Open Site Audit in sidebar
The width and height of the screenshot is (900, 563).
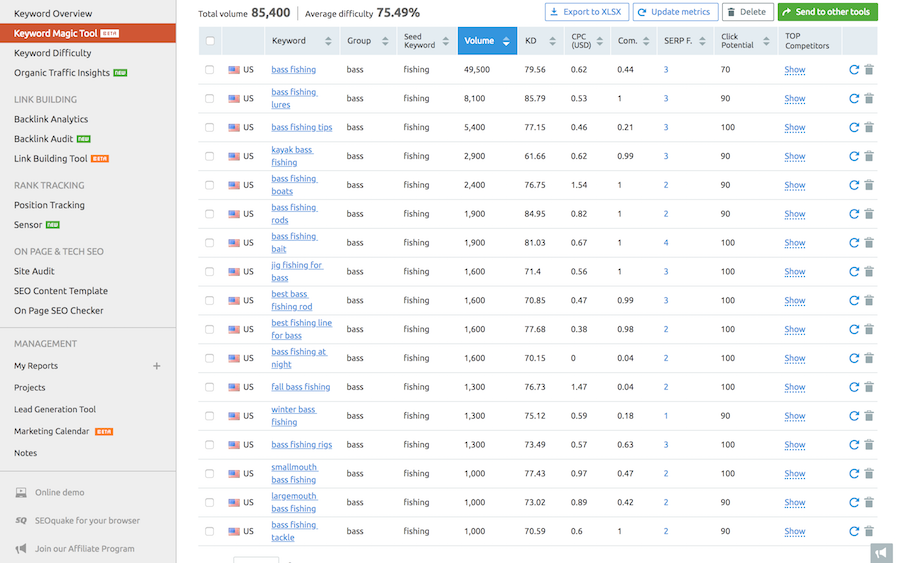coord(34,271)
